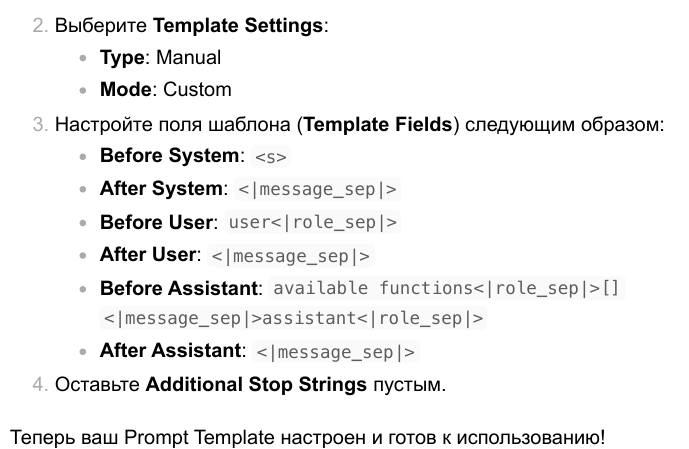Click the "<s>" code snippet
Image resolution: width=689 pixels, height=449 pixels.
tap(271, 158)
